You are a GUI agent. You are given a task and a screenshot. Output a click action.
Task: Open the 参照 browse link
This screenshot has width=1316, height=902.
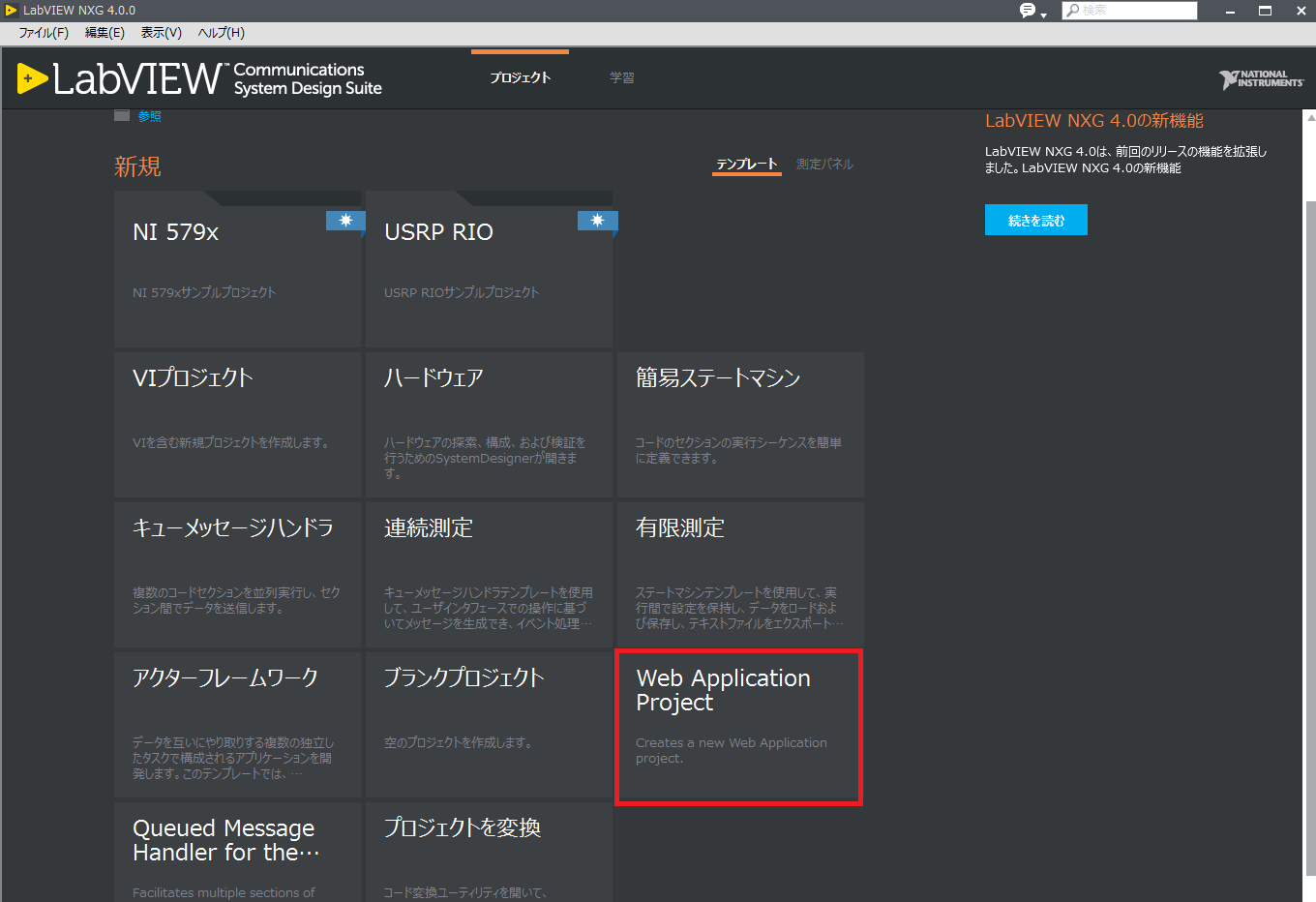pyautogui.click(x=149, y=116)
